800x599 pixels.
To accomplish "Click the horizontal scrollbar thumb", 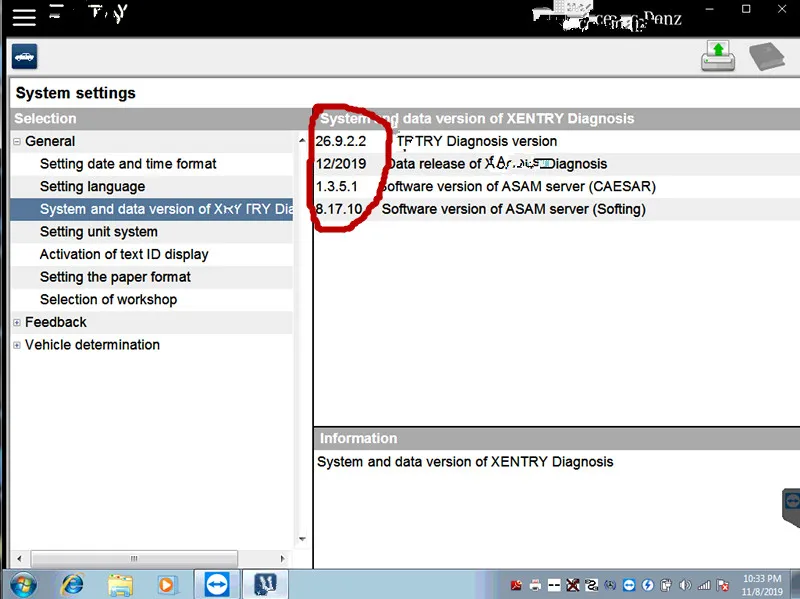I will [x=134, y=559].
